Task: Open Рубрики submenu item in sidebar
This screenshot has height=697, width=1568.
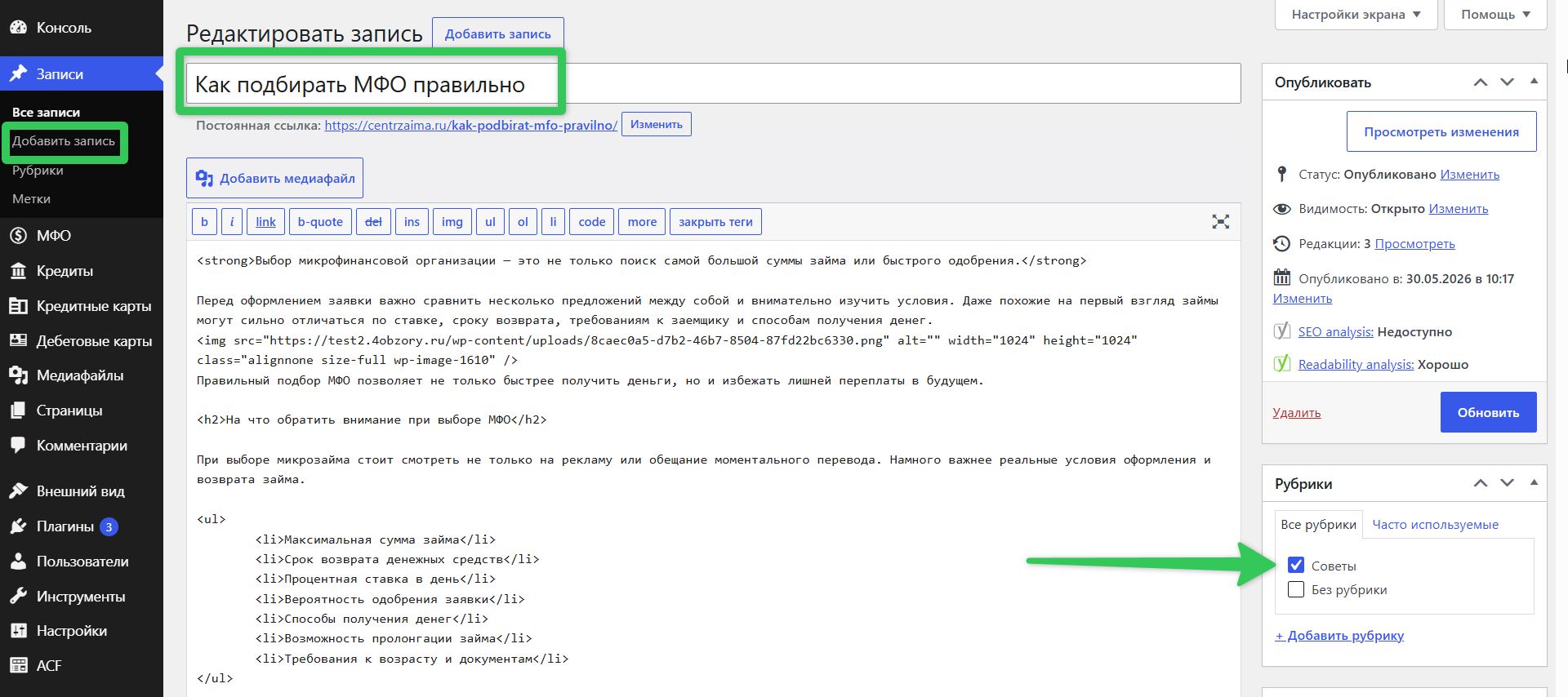Action: click(38, 170)
